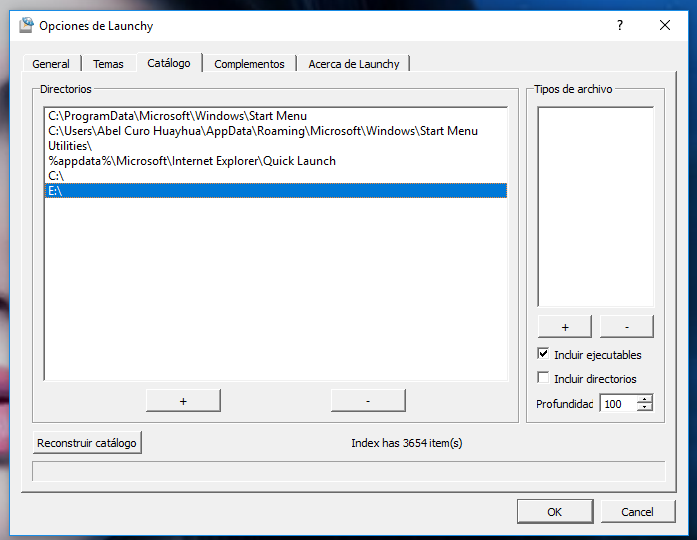Switch to the General tab
Image resolution: width=697 pixels, height=540 pixels.
(x=51, y=64)
